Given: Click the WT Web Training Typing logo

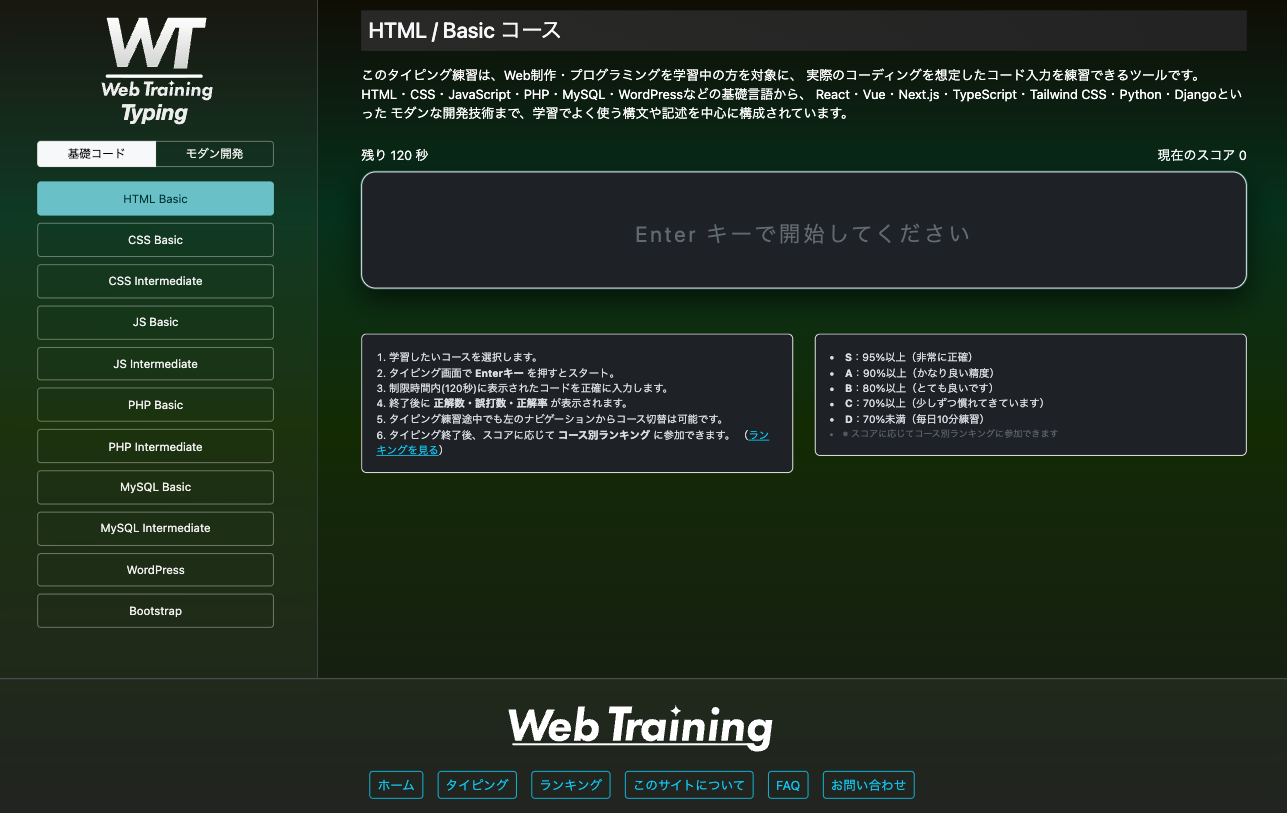Looking at the screenshot, I should tap(156, 70).
